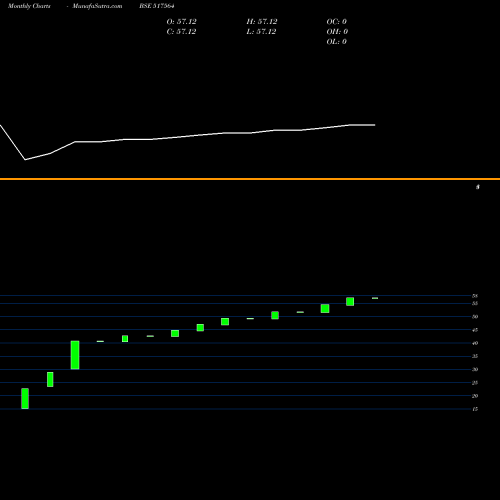500x500 pixels.
Task: Select the close value C: 57.12
Action: point(182,32)
